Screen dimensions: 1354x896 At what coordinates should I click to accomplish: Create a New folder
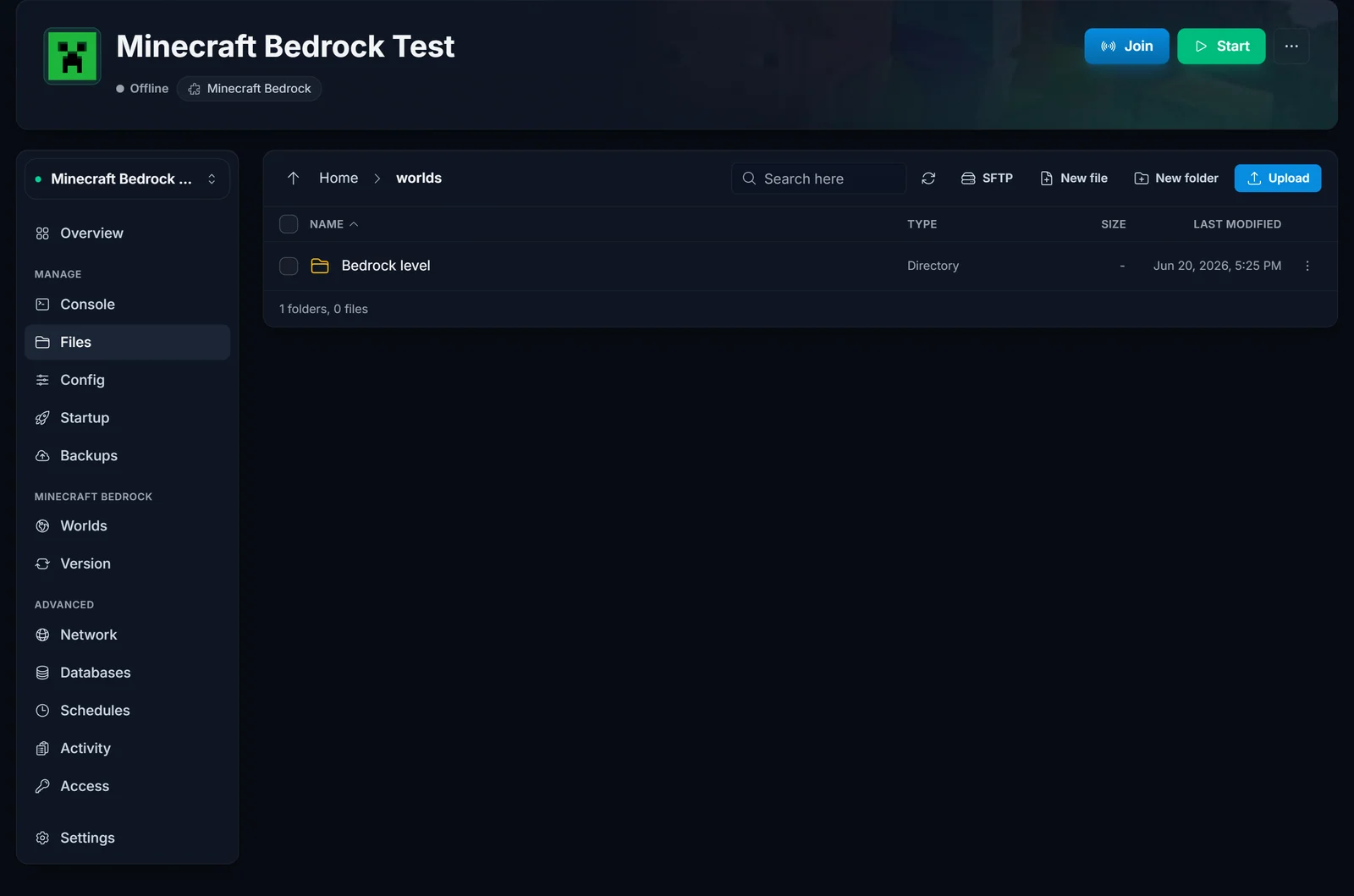pyautogui.click(x=1176, y=179)
